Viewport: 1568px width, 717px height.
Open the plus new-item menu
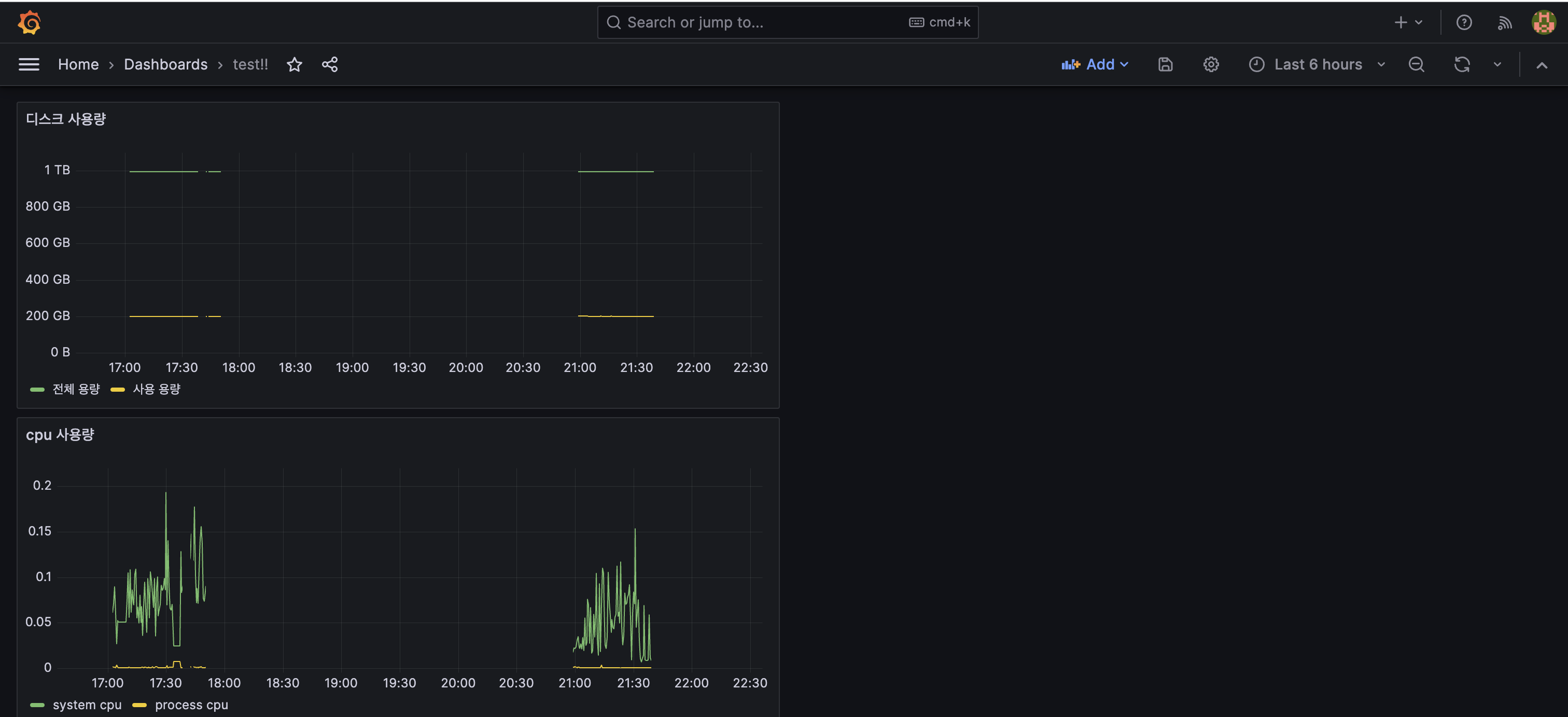pyautogui.click(x=1408, y=22)
